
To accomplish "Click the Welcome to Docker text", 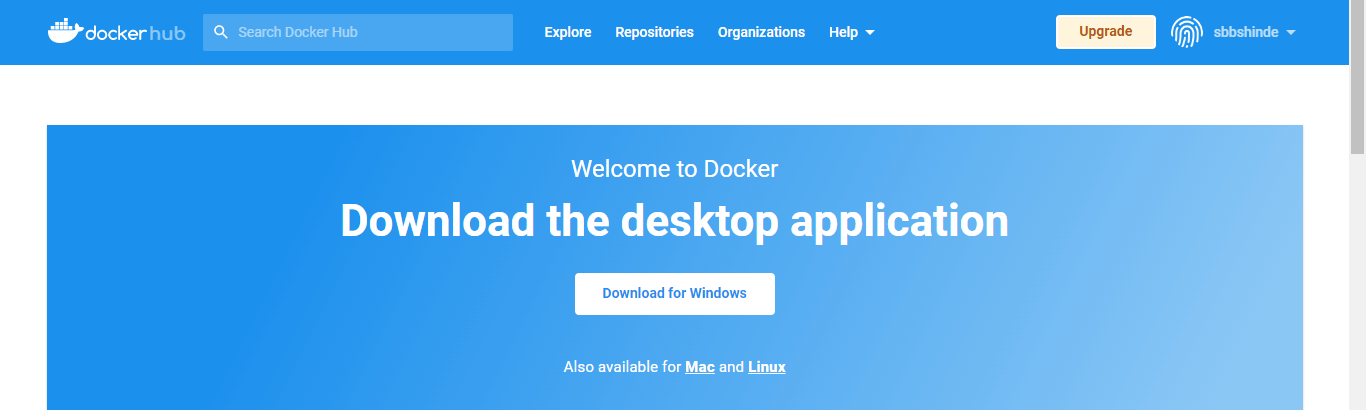I will coord(675,168).
